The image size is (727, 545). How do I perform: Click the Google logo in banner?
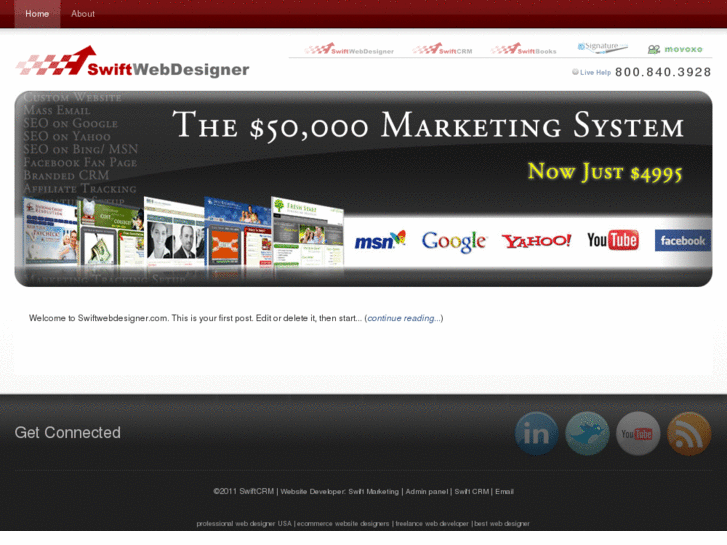coord(454,241)
